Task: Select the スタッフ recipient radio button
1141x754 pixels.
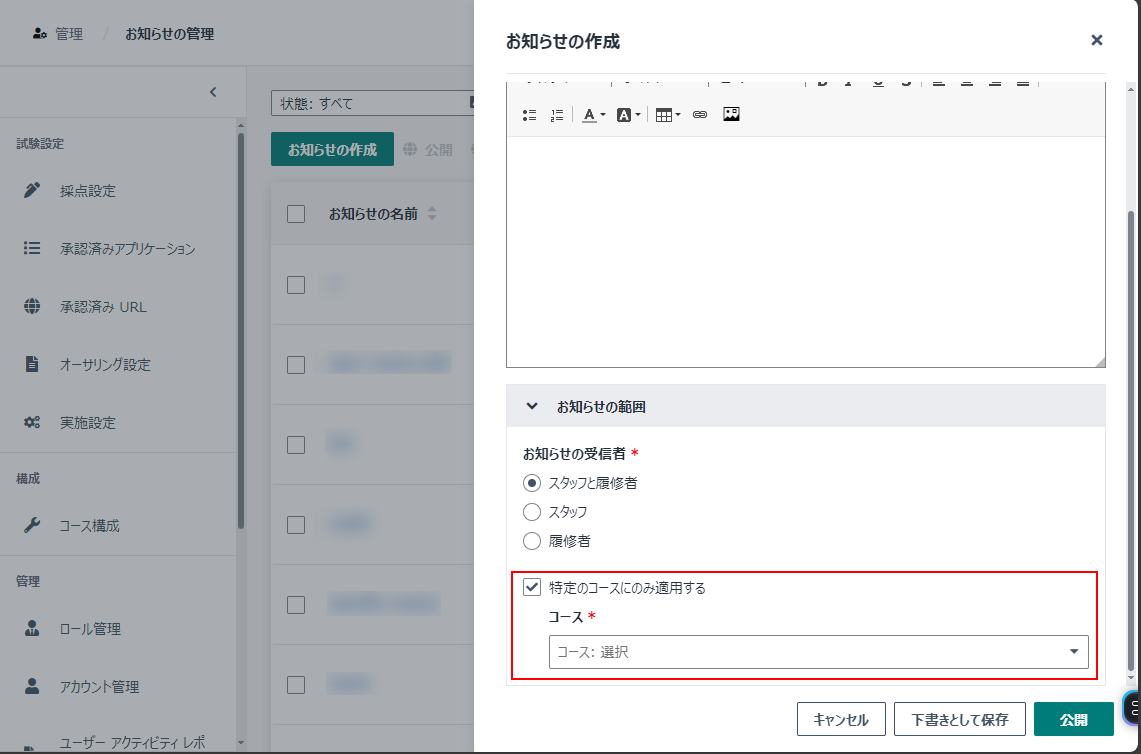Action: [532, 512]
